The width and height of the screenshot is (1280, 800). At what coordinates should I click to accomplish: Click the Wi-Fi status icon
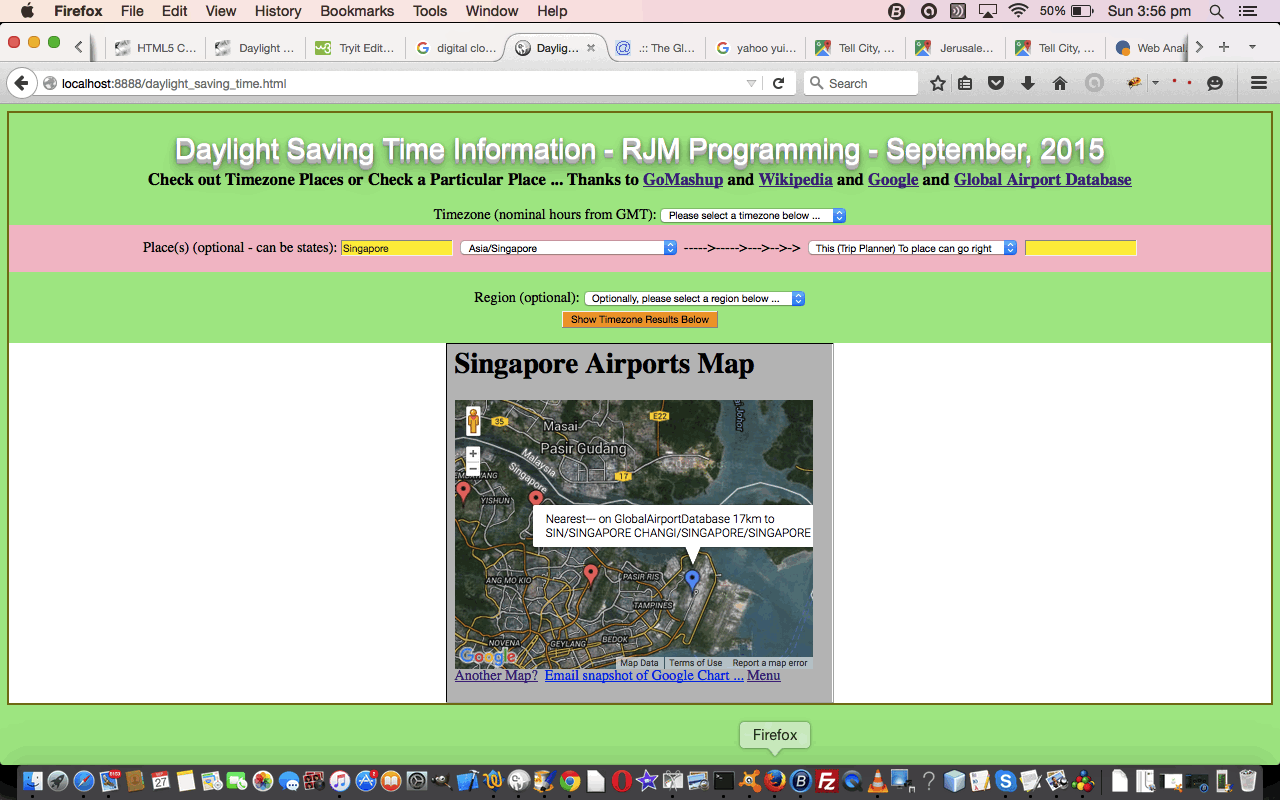click(1018, 11)
